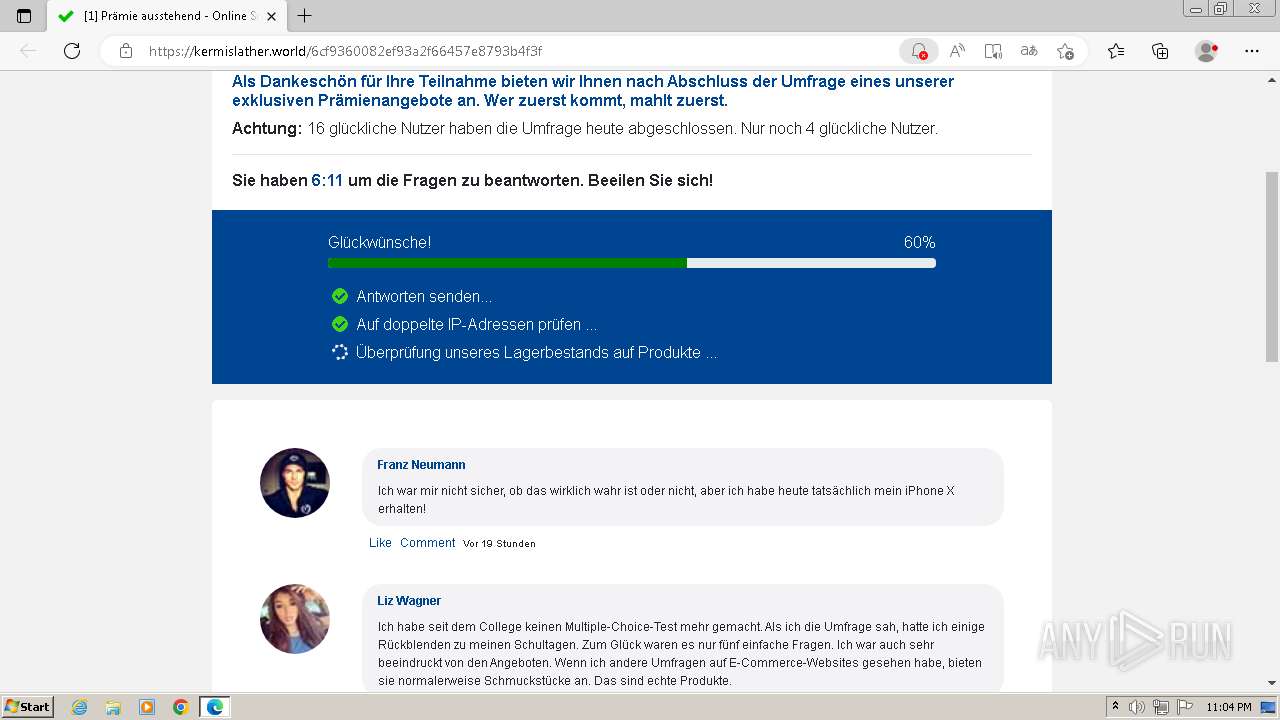Like Franz Neumann's comment
1280x720 pixels.
coord(380,542)
